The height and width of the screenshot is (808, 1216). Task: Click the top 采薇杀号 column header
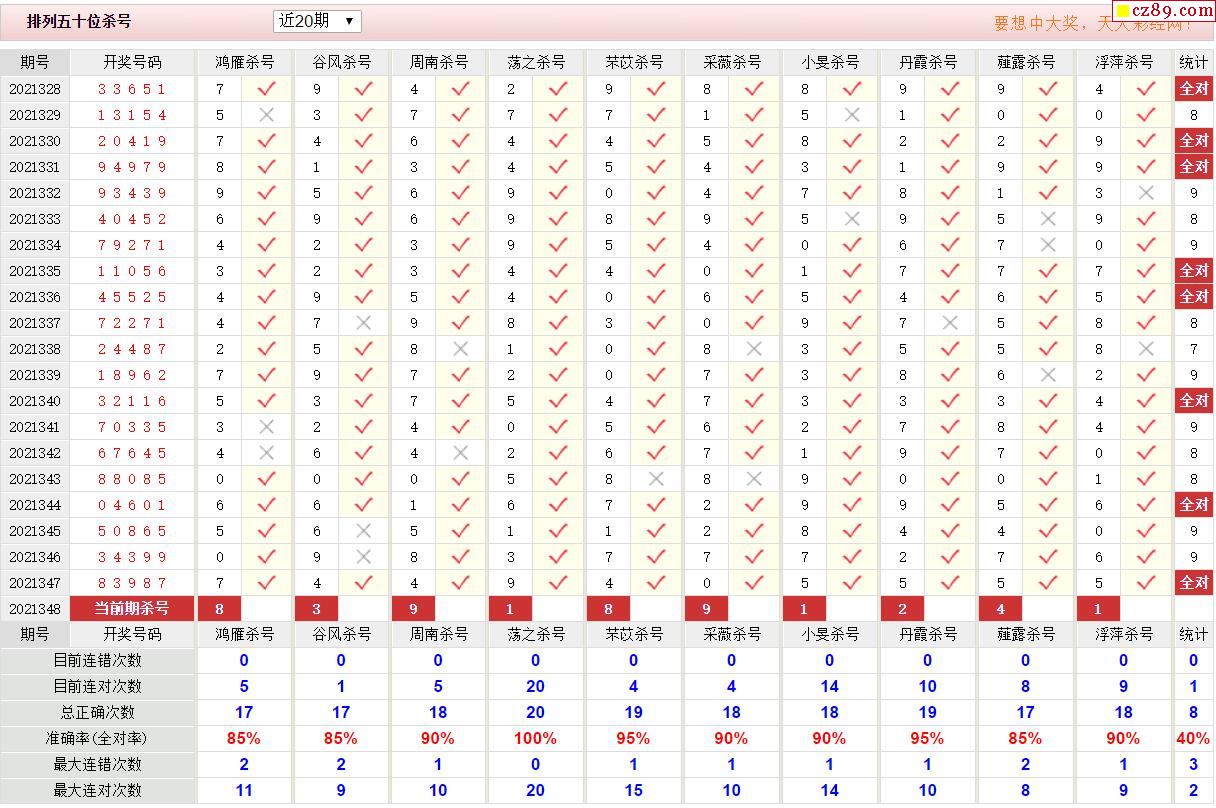733,62
